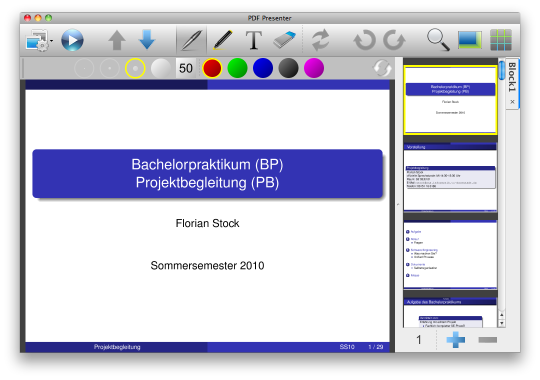The height and width of the screenshot is (380, 540).
Task: Go to next slide with down arrow
Action: pos(147,40)
